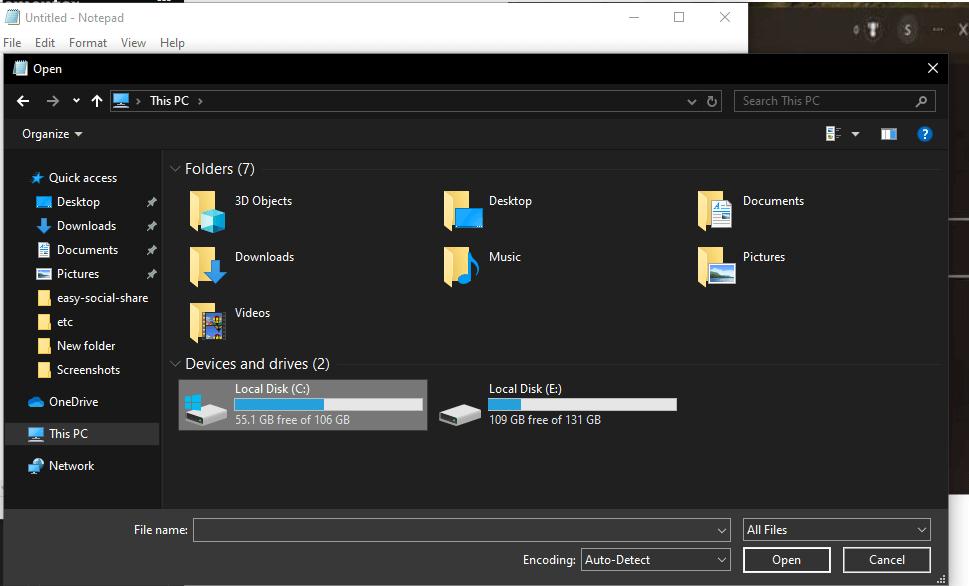
Task: Select Local Disk (E:) drive icon
Action: click(460, 414)
